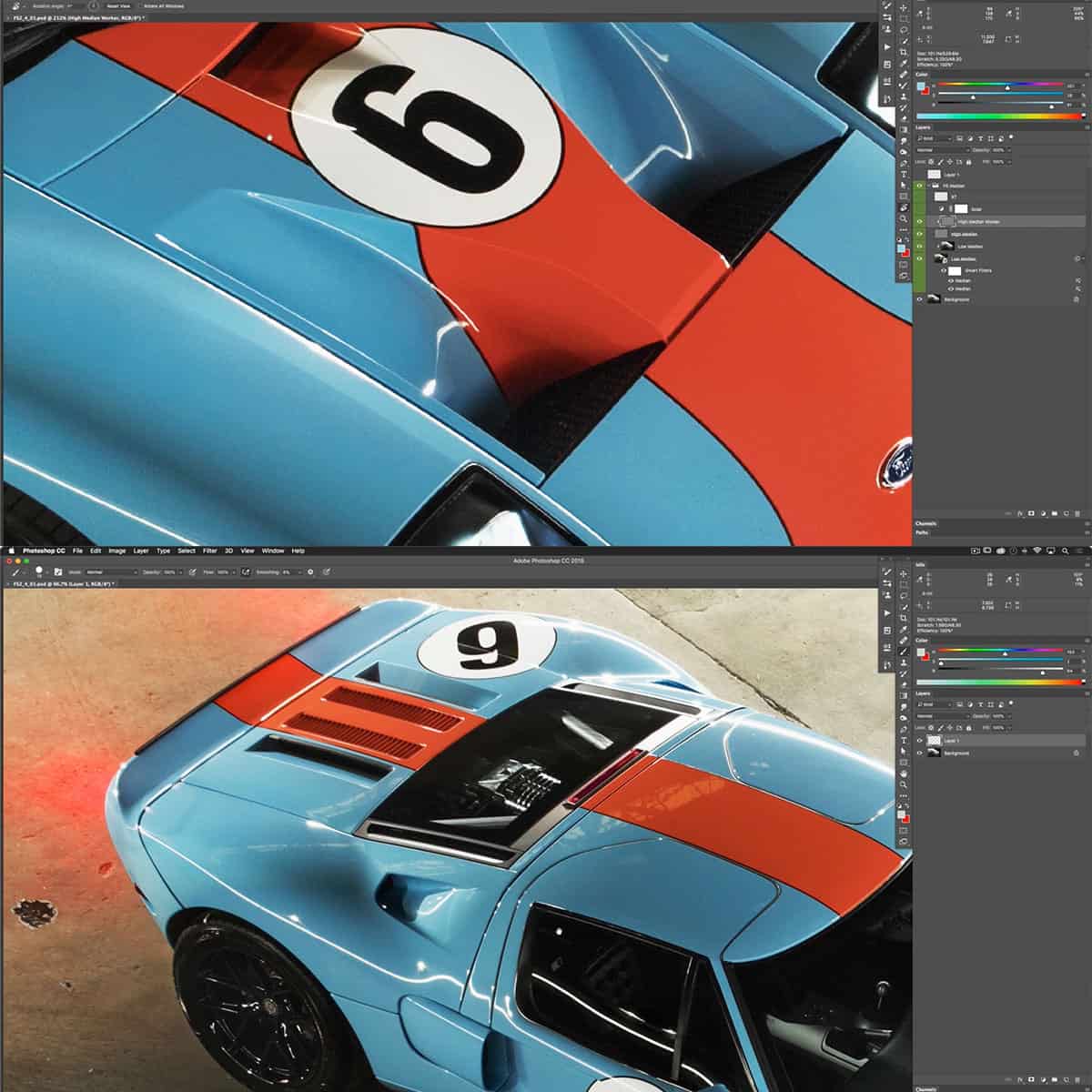Select the Clone Stamp tool in top window
This screenshot has width=1092, height=1092.
(904, 96)
